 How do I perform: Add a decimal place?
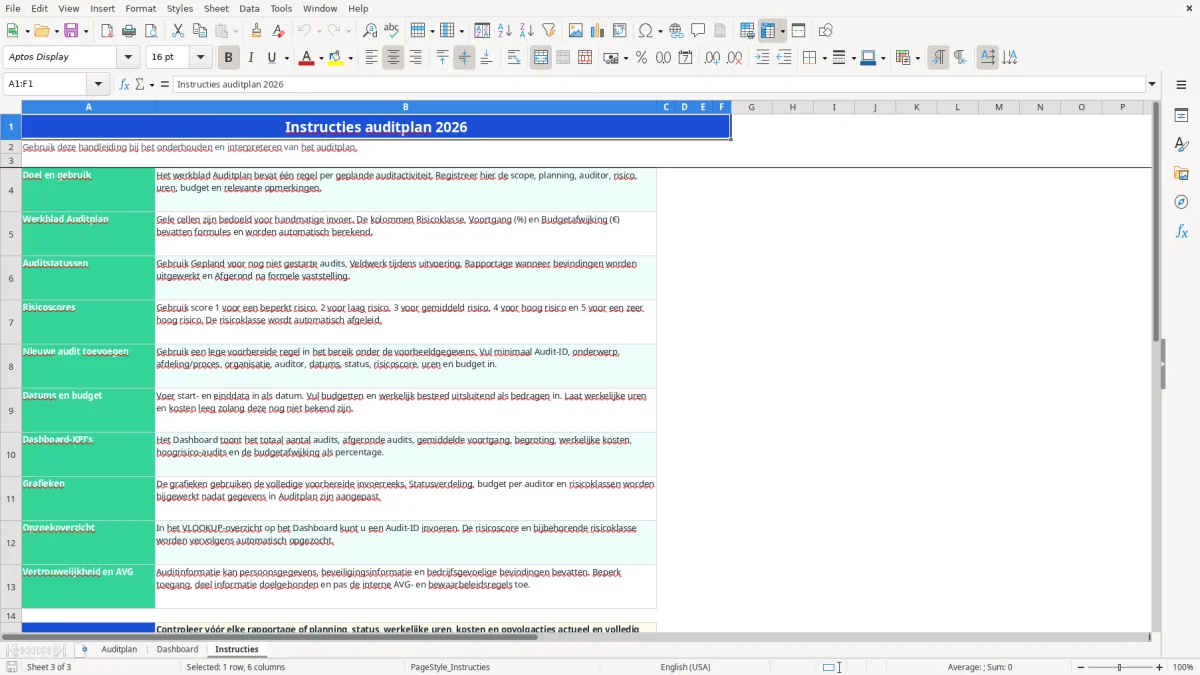[x=713, y=58]
